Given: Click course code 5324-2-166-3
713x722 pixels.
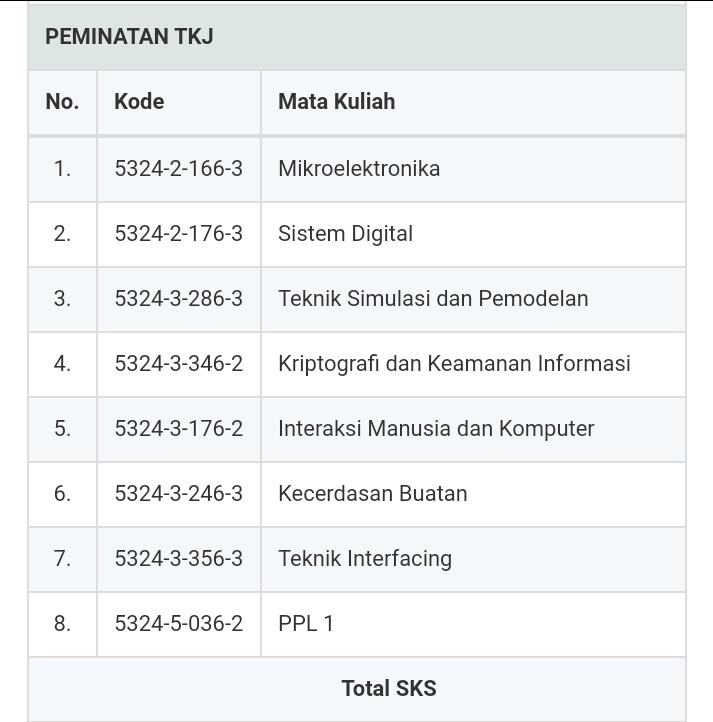Looking at the screenshot, I should (x=178, y=168).
